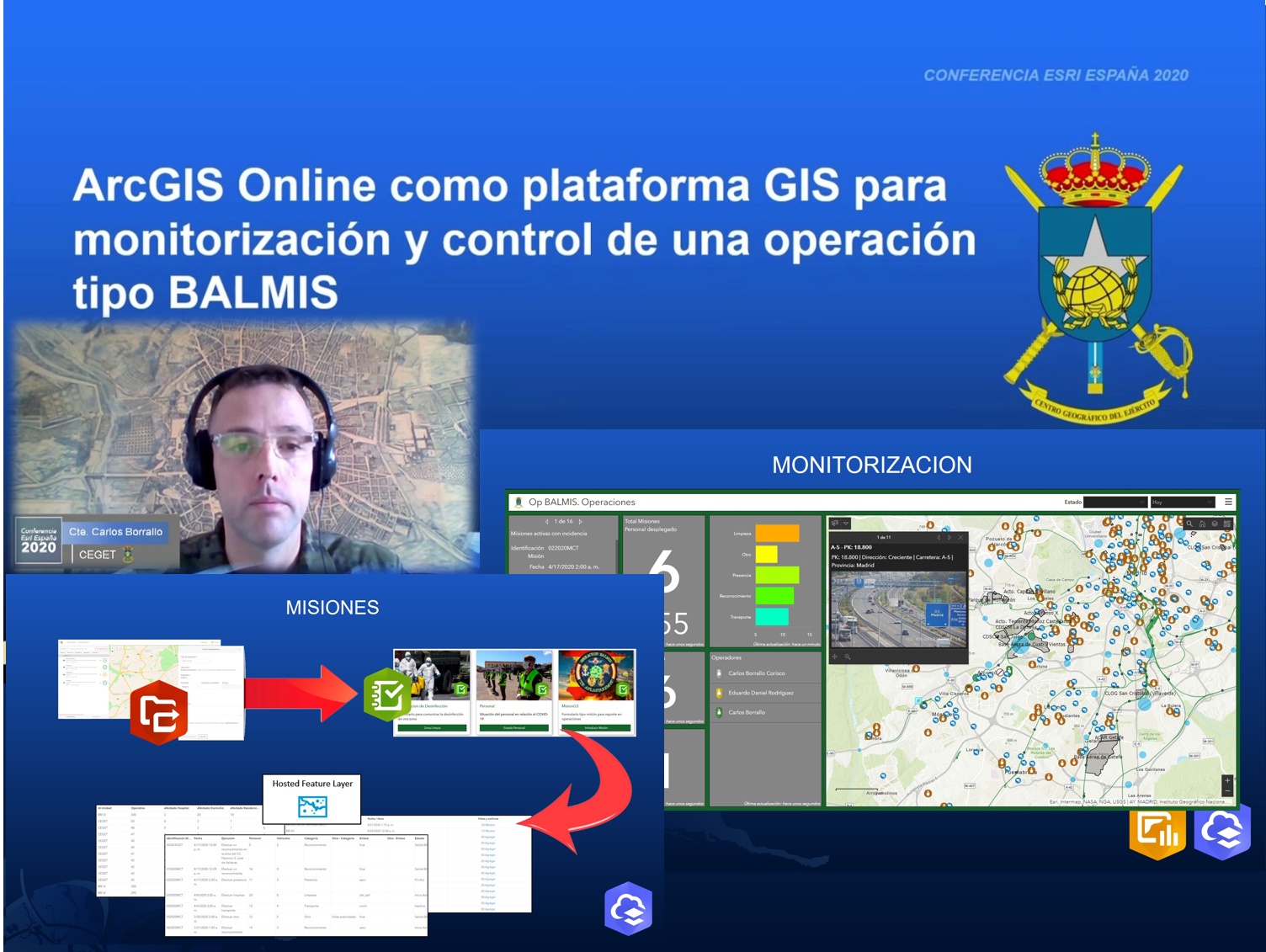Zoom in on the map with plus button
This screenshot has height=952, width=1266.
pos(1227,780)
